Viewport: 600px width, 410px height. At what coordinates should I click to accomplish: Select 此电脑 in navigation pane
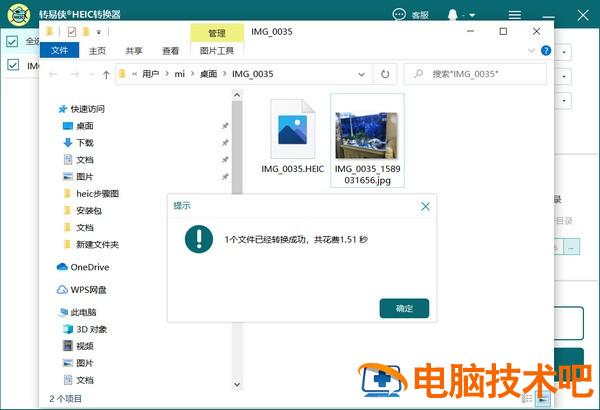77,312
